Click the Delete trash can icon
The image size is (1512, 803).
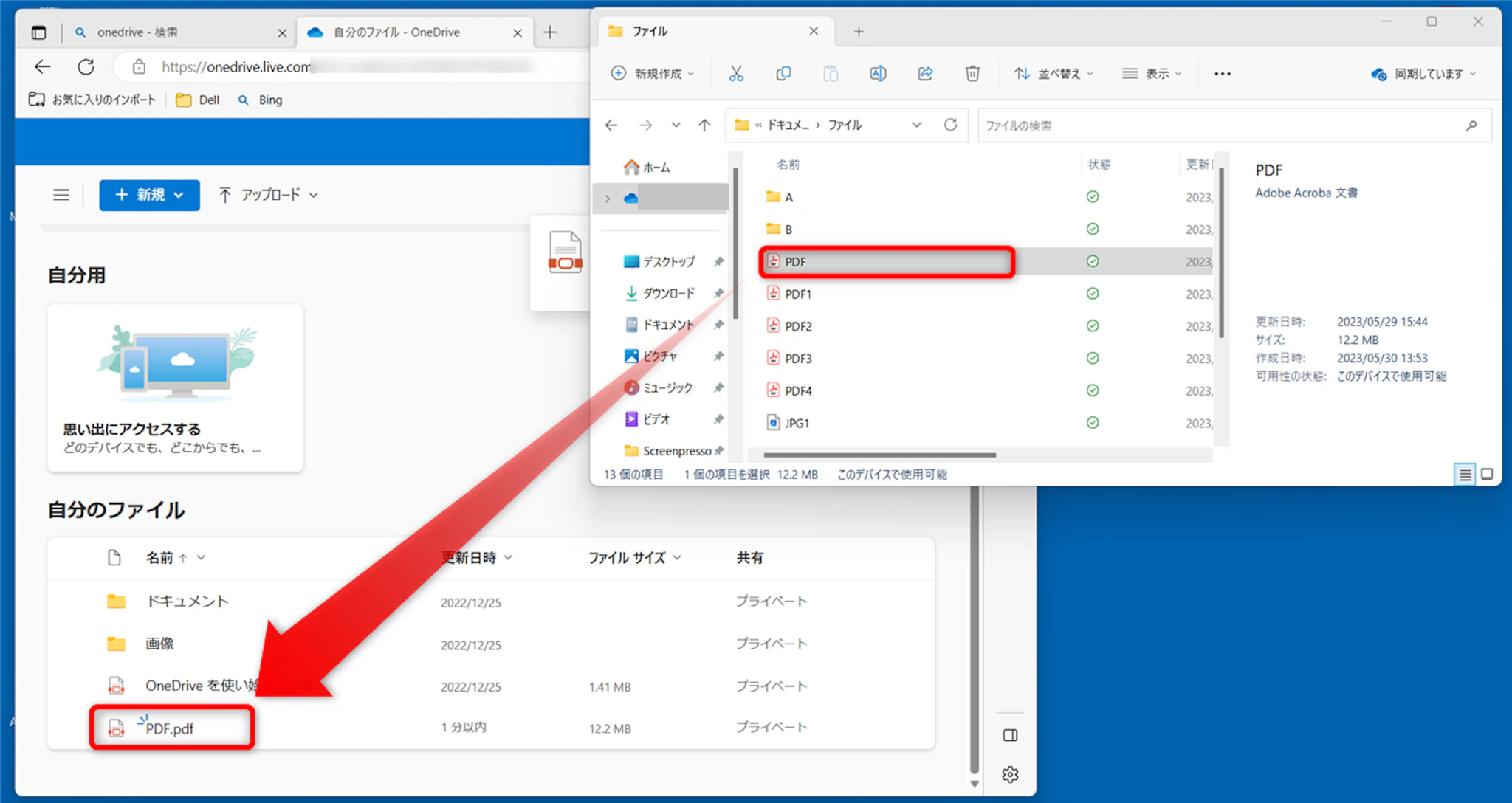[972, 73]
